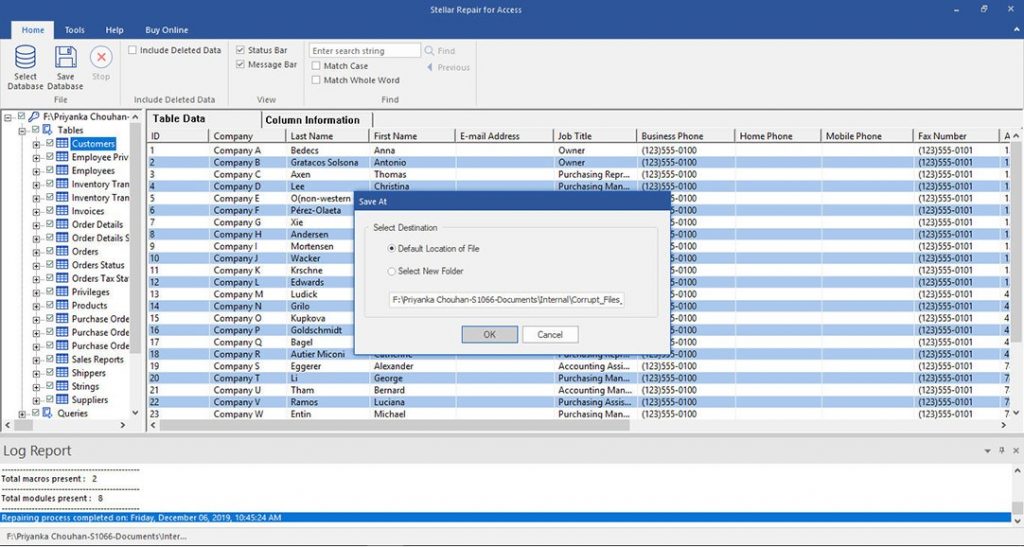This screenshot has height=547, width=1024.
Task: Open the Buy Online tab
Action: click(167, 30)
